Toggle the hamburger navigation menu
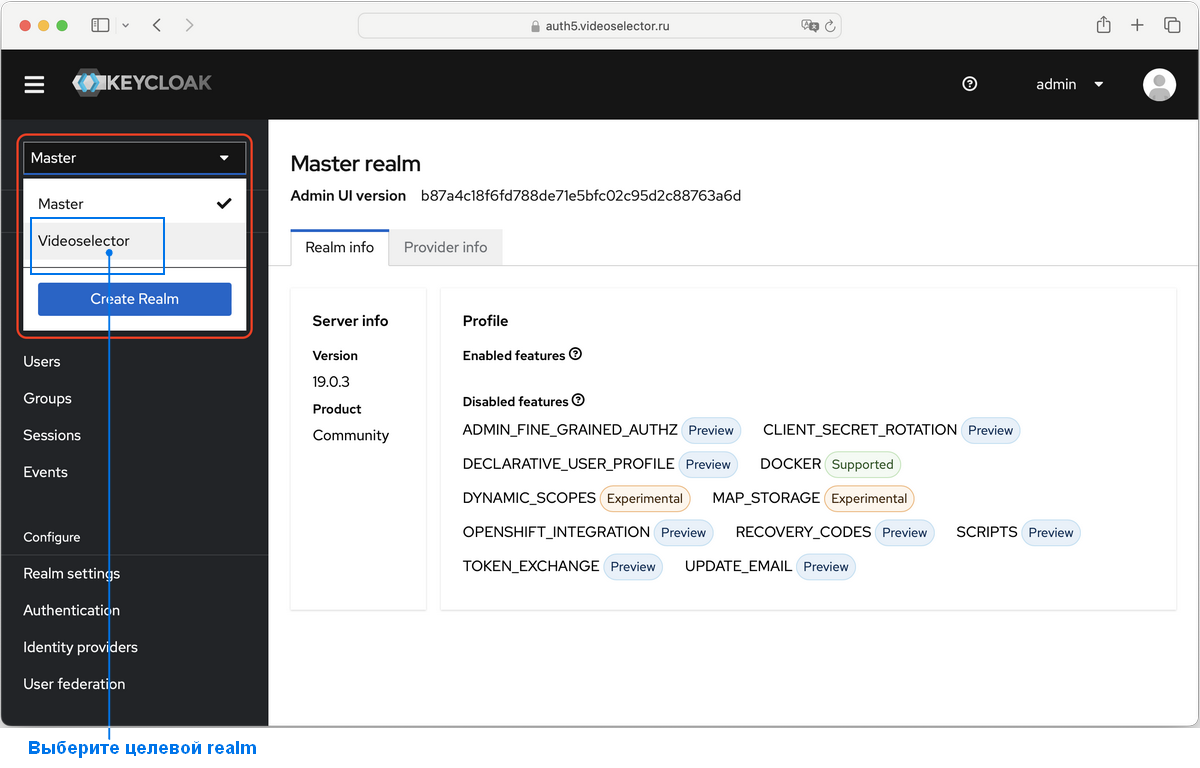The width and height of the screenshot is (1200, 768). [35, 85]
